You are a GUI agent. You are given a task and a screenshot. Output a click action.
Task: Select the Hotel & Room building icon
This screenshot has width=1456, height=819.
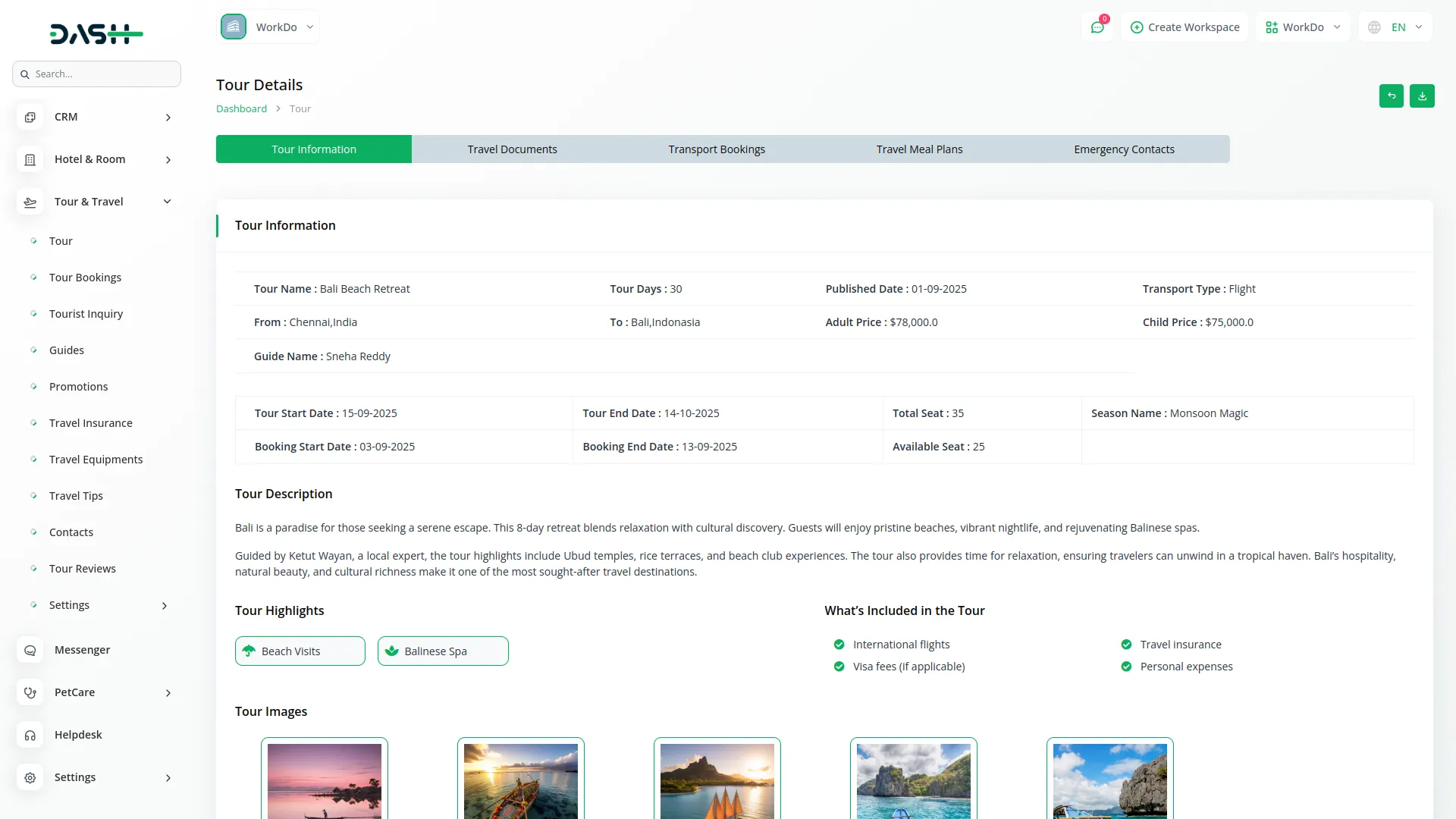pyautogui.click(x=30, y=159)
